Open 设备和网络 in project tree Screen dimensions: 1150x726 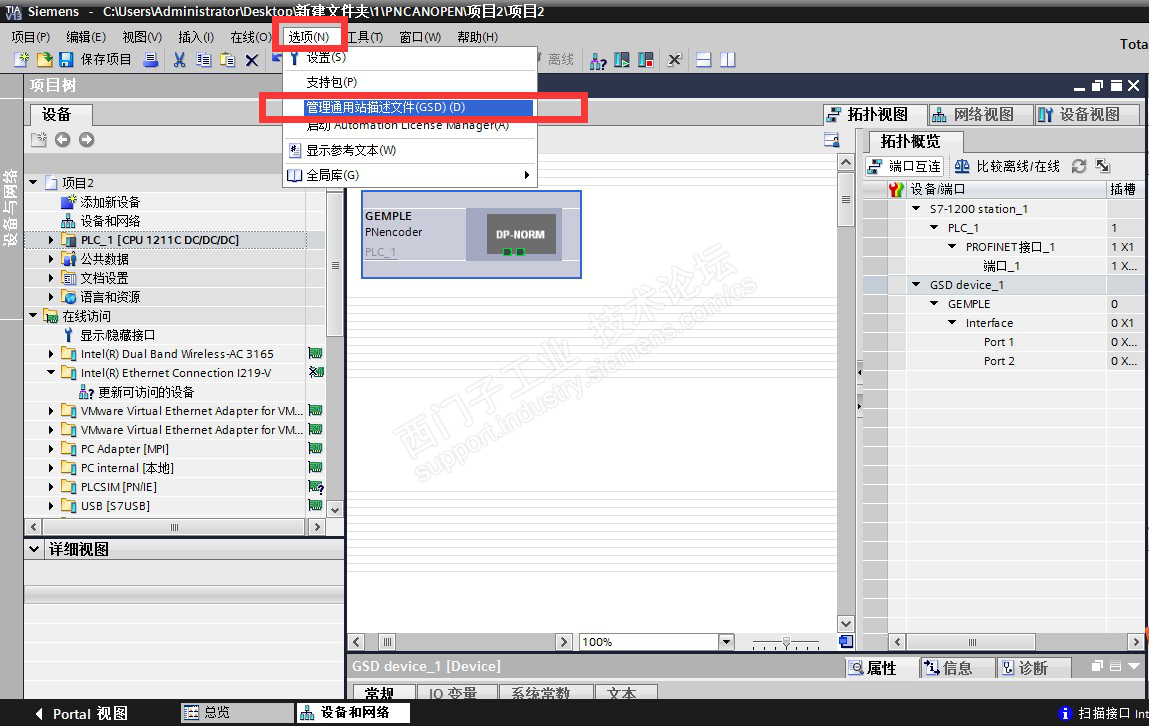pos(110,221)
